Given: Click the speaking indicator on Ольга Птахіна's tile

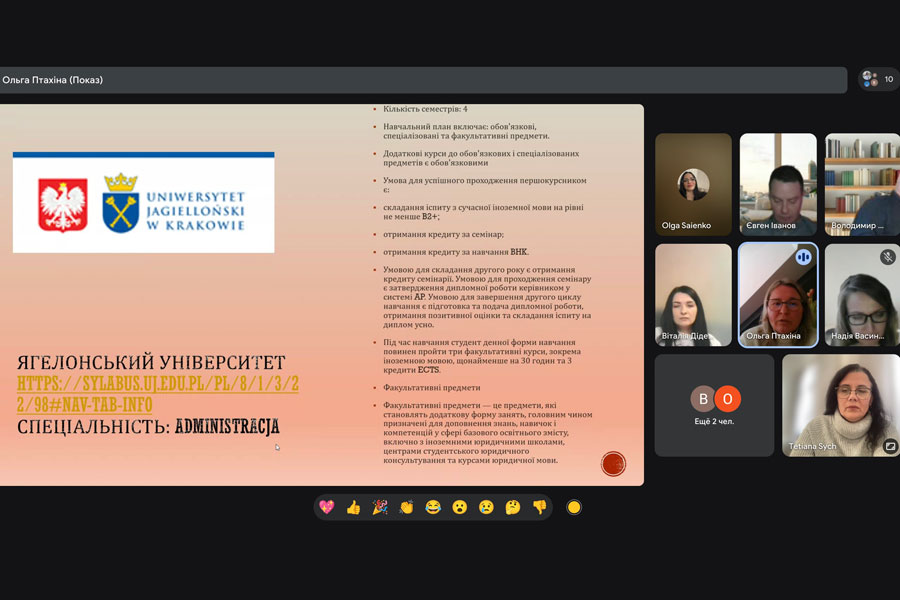Looking at the screenshot, I should click(x=803, y=257).
